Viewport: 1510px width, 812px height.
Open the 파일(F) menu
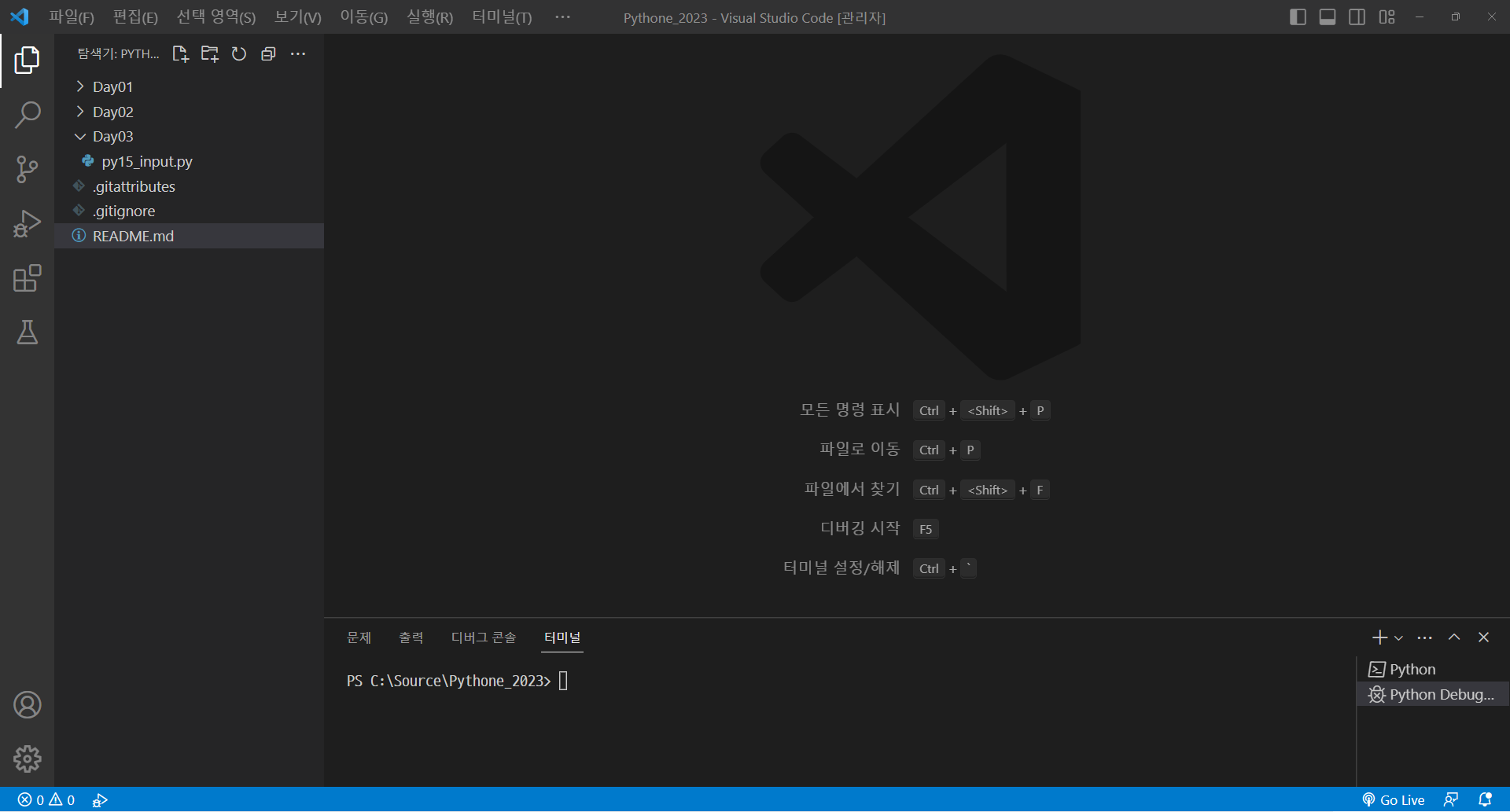click(x=72, y=17)
